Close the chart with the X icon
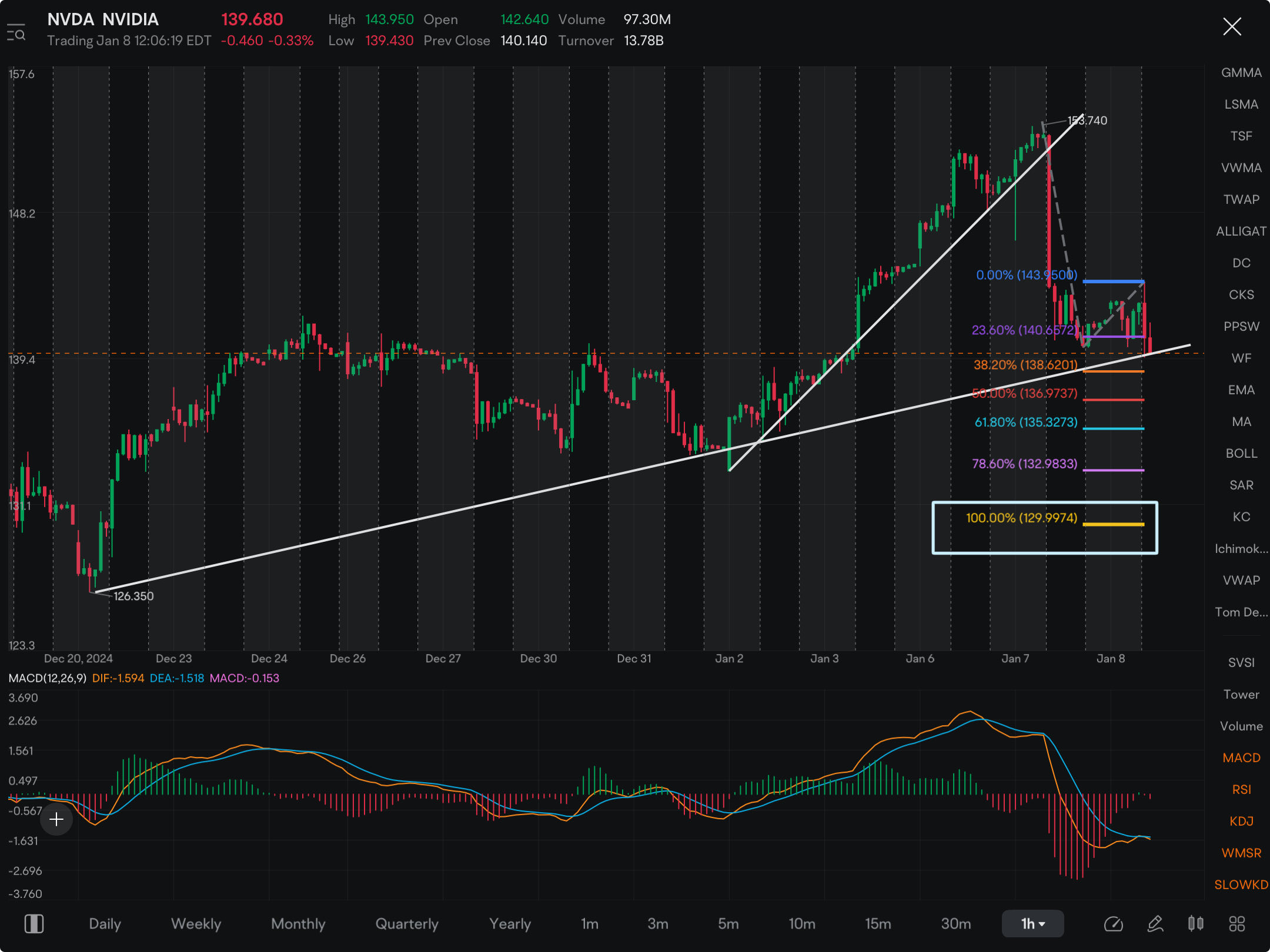Image resolution: width=1270 pixels, height=952 pixels. 1232,26
